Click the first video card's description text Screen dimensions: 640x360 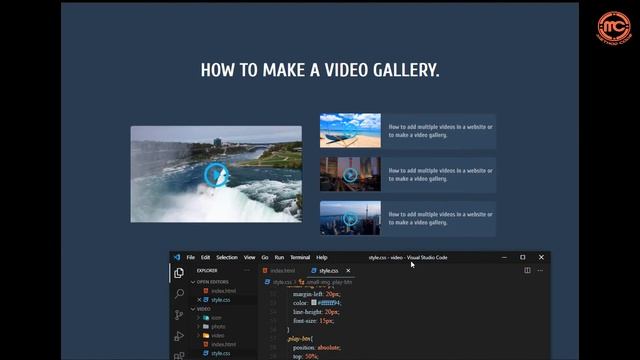[440, 131]
